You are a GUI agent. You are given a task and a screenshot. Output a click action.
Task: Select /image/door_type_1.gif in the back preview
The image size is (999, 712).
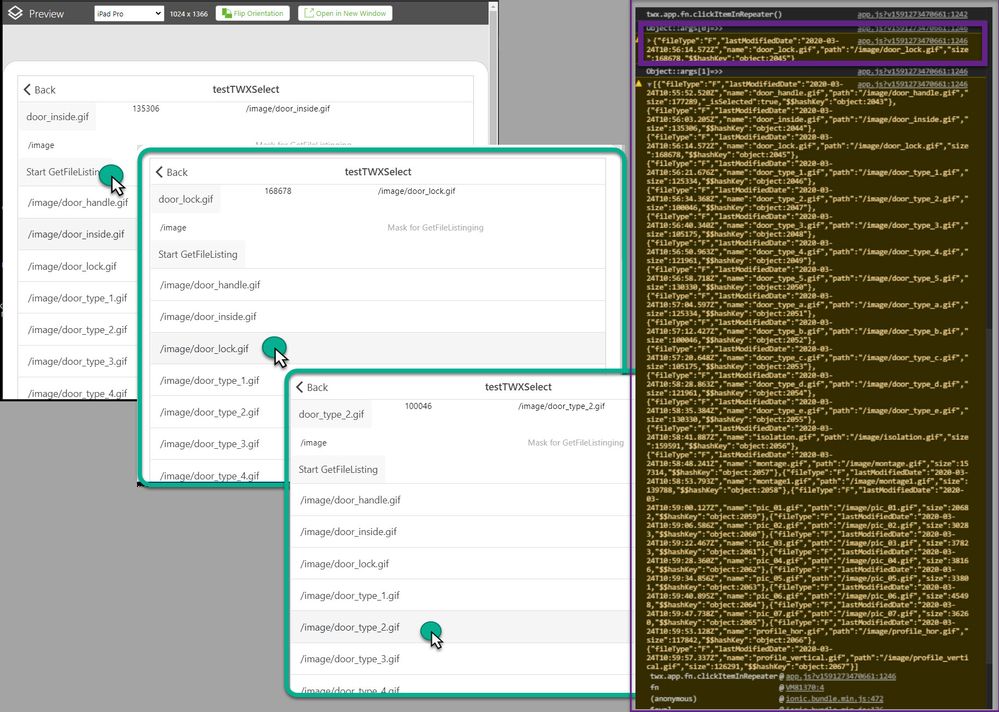pos(77,298)
